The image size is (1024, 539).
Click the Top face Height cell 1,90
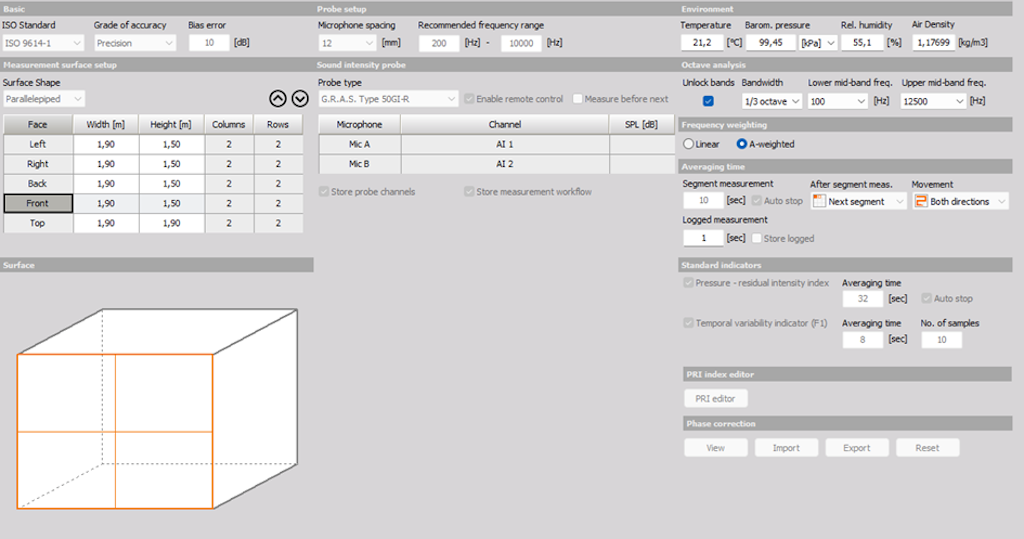coord(172,223)
